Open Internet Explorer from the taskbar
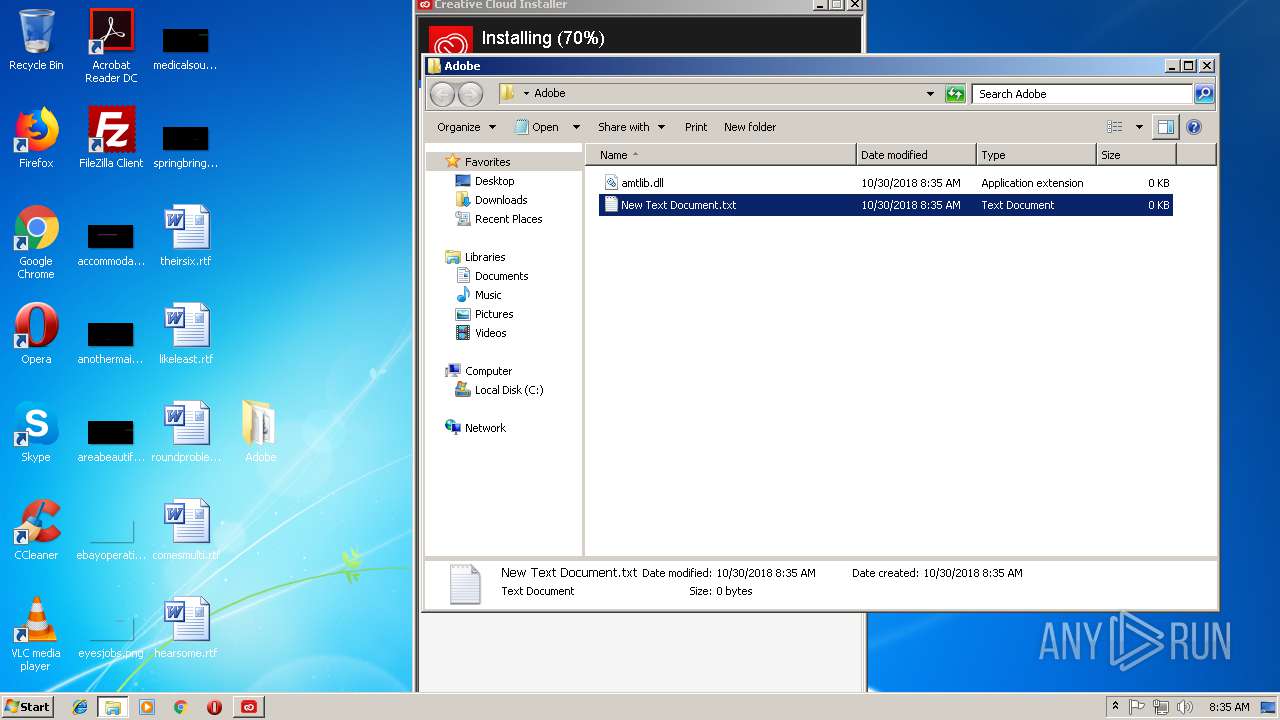This screenshot has width=1280, height=720. pos(80,707)
